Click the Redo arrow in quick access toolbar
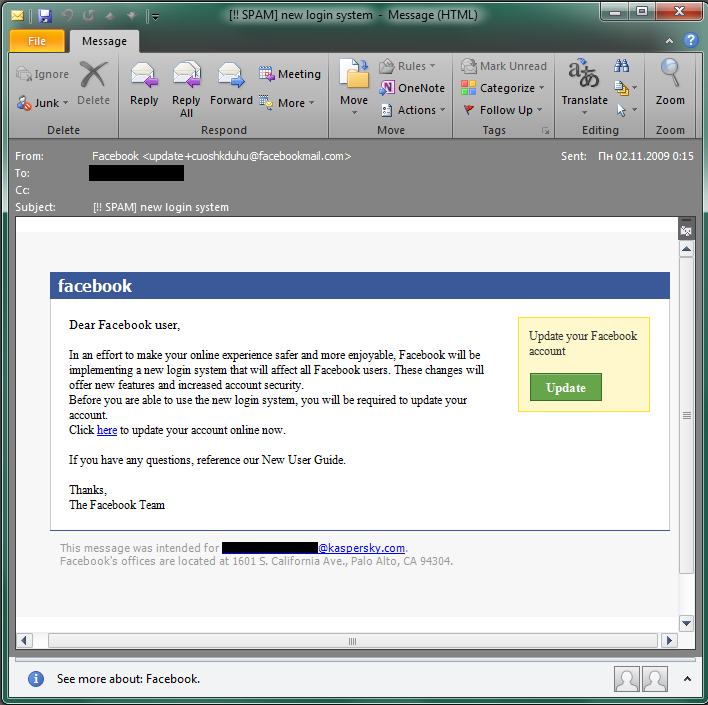 [88, 16]
